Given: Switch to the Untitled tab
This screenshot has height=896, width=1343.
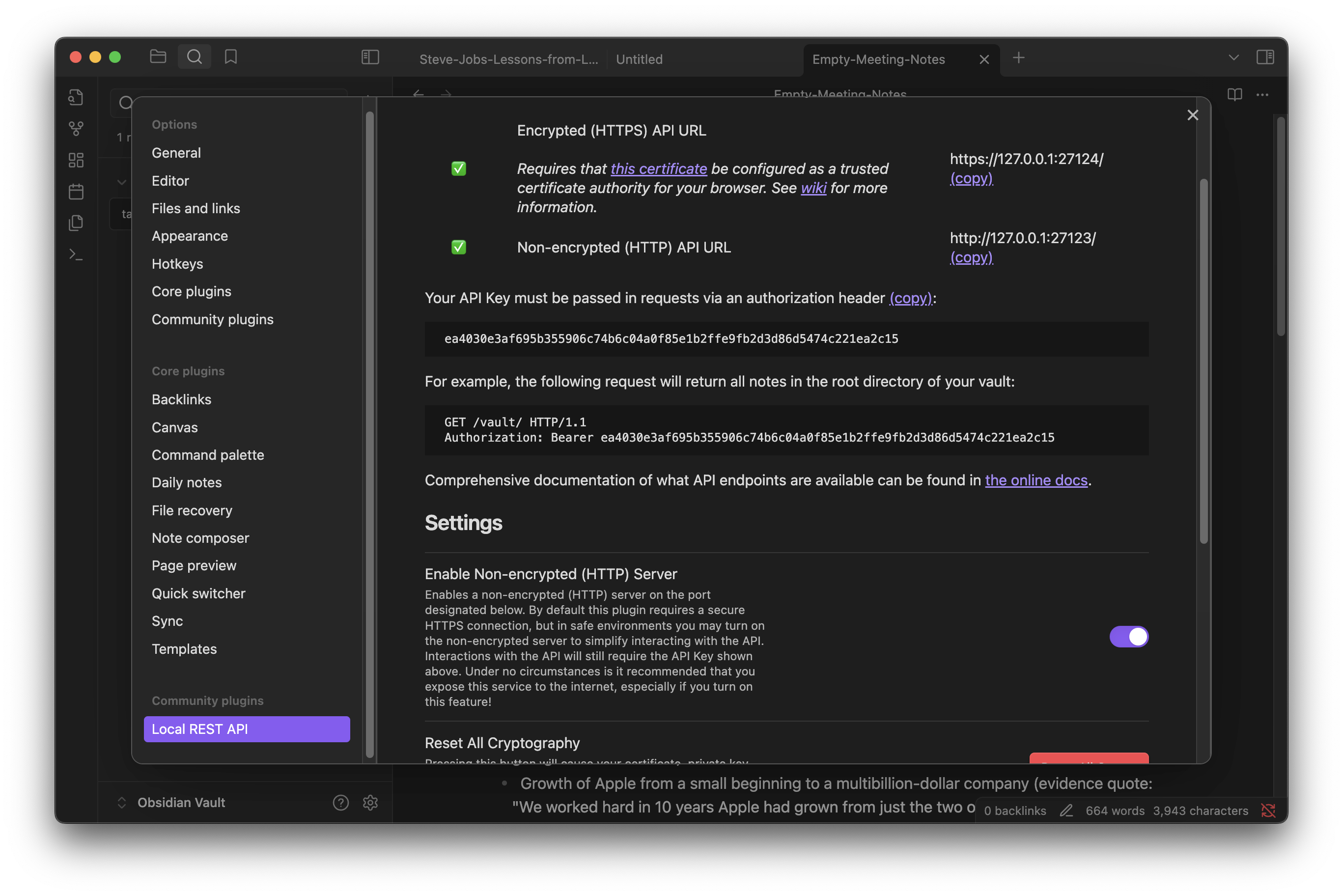Looking at the screenshot, I should tap(639, 59).
